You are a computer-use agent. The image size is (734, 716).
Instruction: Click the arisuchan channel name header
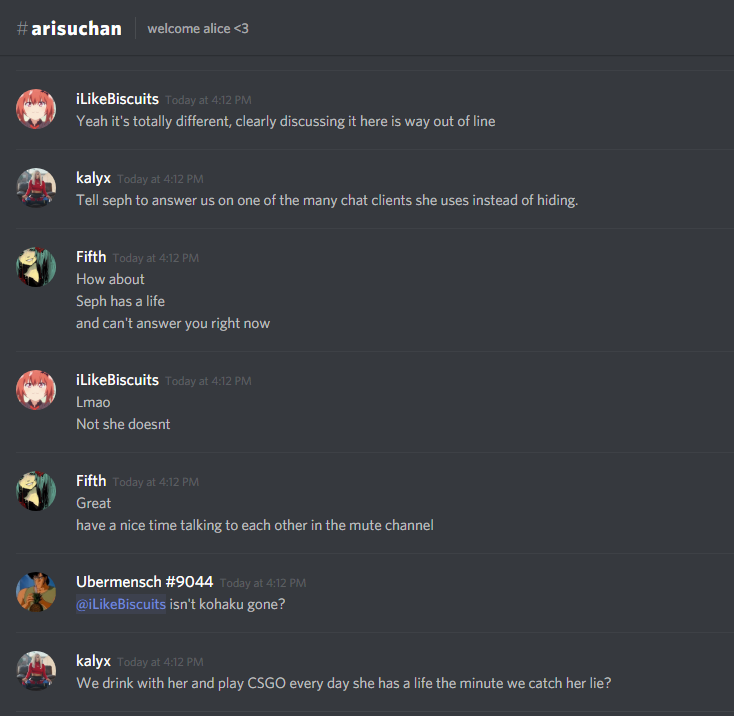[76, 29]
